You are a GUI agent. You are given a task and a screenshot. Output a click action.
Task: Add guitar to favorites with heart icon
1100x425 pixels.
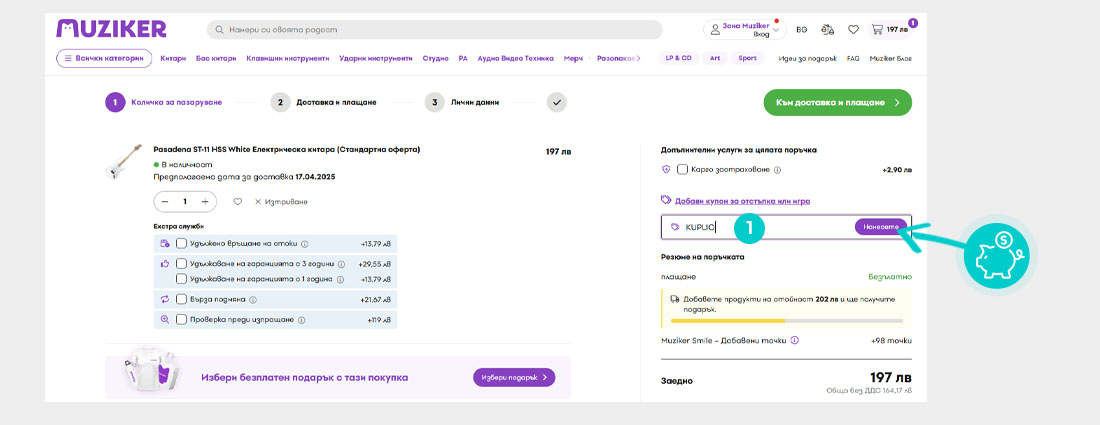click(x=237, y=202)
